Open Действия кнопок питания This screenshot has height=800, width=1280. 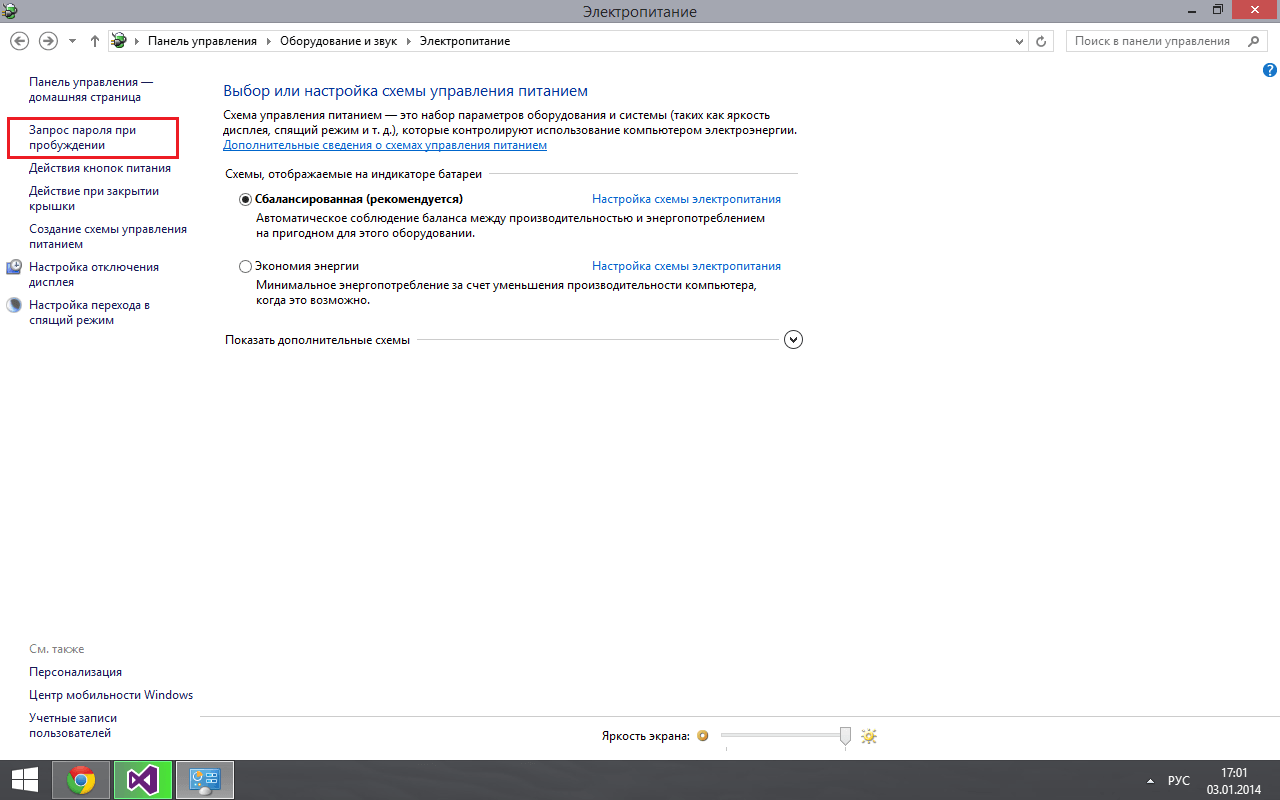tap(100, 168)
